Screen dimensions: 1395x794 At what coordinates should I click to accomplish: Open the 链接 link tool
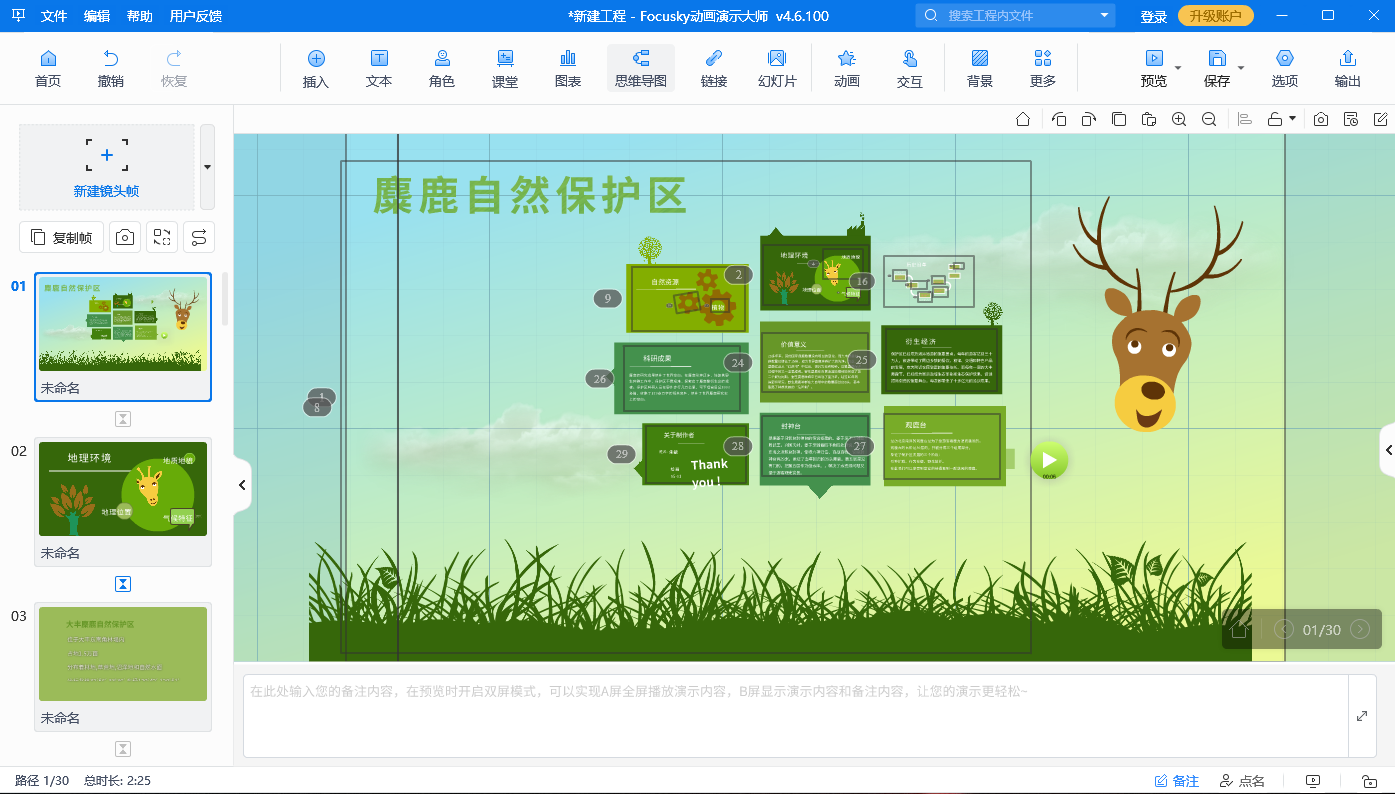click(714, 68)
